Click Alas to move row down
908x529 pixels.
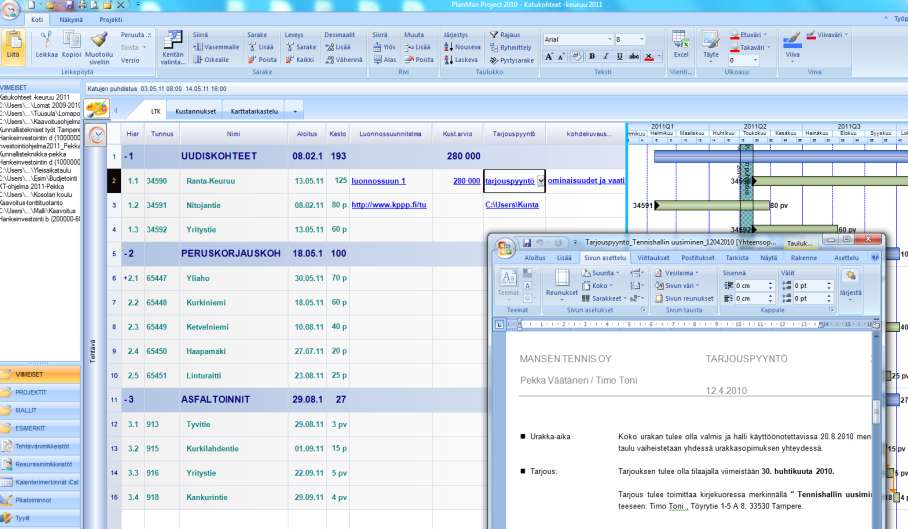coord(385,60)
